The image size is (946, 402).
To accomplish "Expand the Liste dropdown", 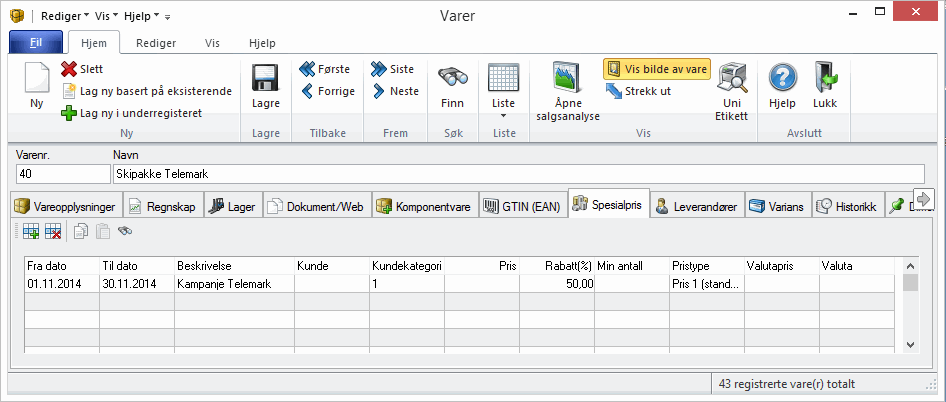I will coord(504,116).
